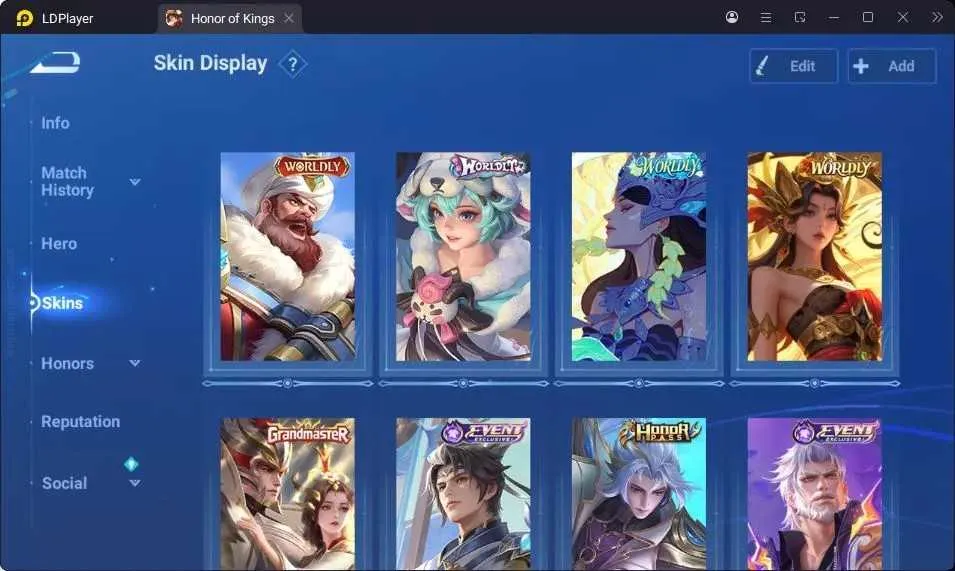Minimize the LDPlayer window
The height and width of the screenshot is (571, 955).
[x=834, y=17]
